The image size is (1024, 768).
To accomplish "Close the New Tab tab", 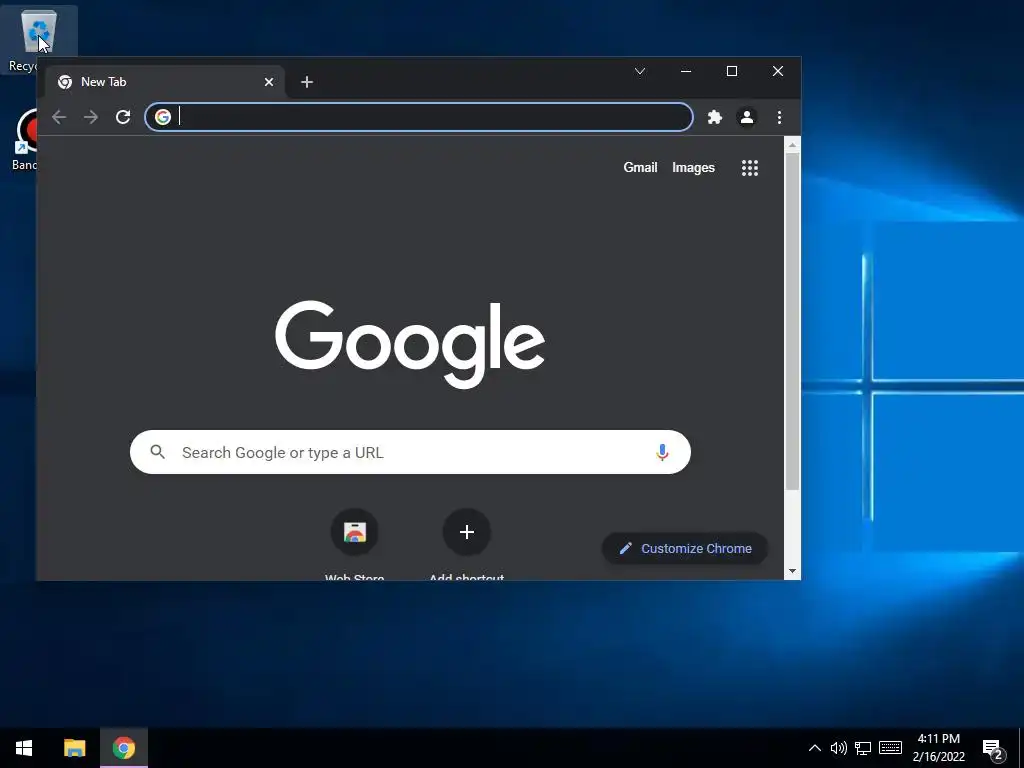I will (268, 82).
